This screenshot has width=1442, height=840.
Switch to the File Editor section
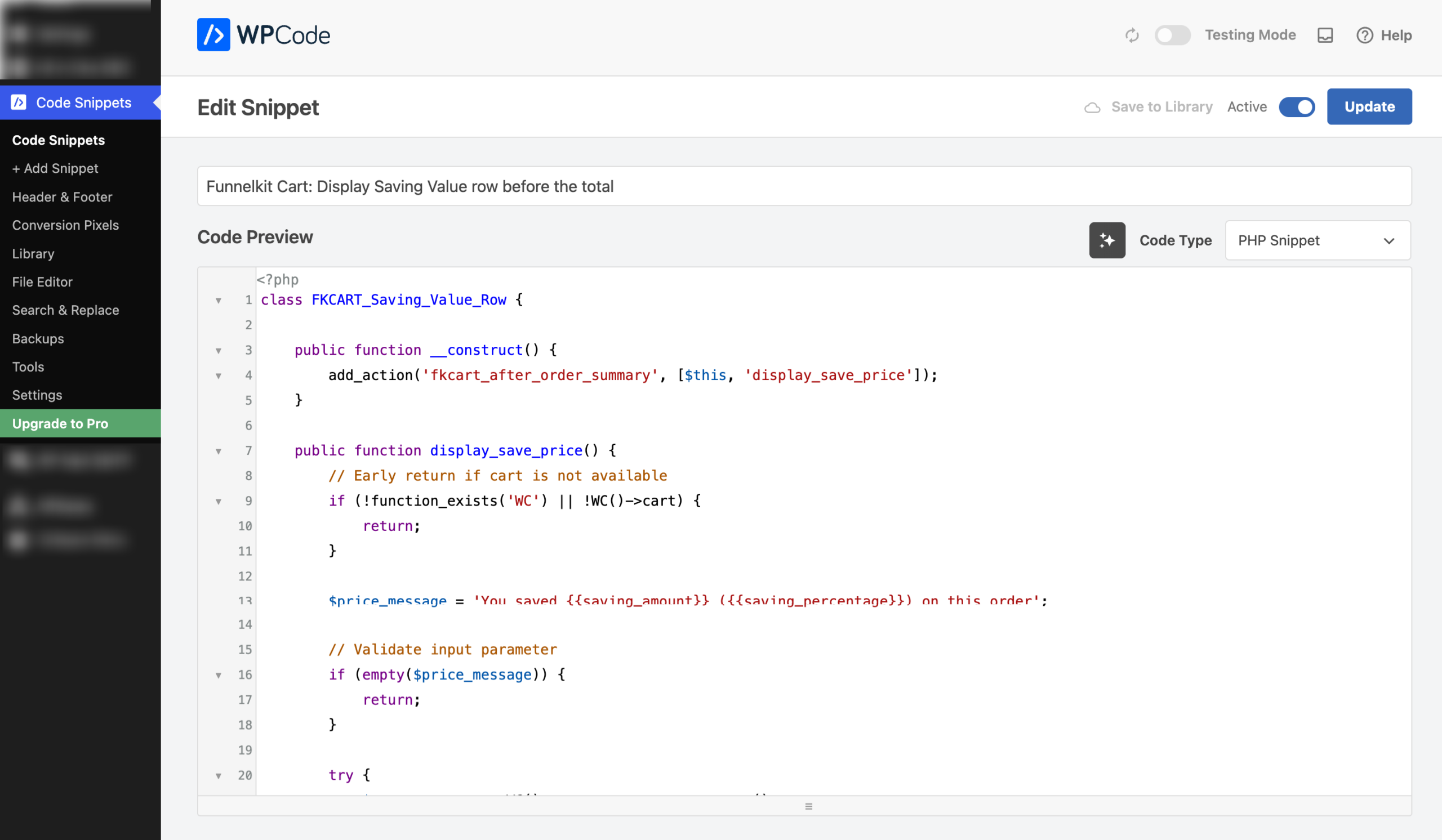click(x=42, y=282)
